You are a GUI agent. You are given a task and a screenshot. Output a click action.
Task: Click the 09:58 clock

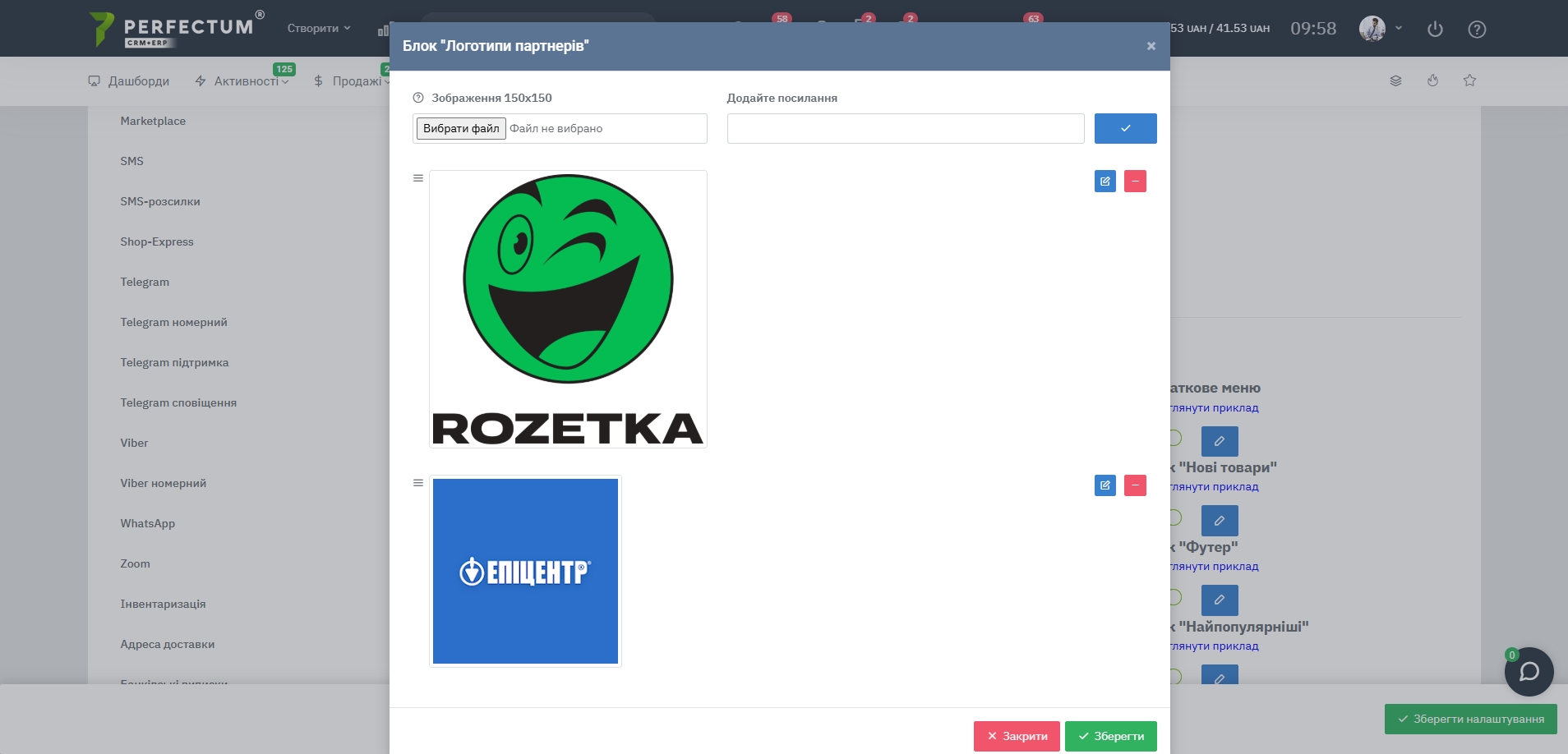1313,29
